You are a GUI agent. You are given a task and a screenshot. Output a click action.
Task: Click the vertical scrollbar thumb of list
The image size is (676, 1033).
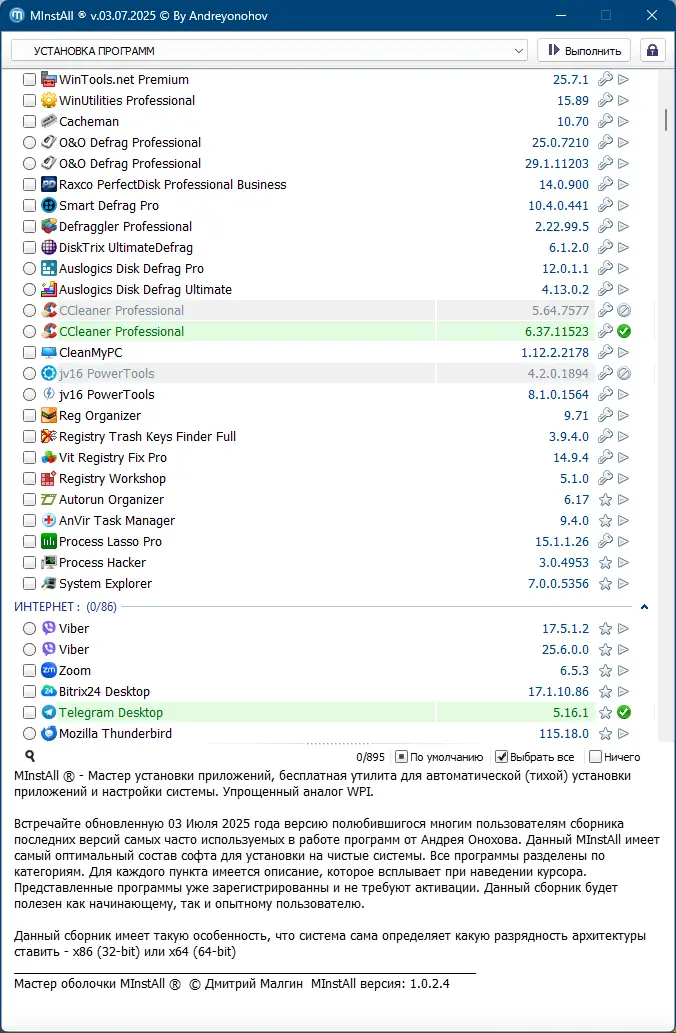pos(666,119)
